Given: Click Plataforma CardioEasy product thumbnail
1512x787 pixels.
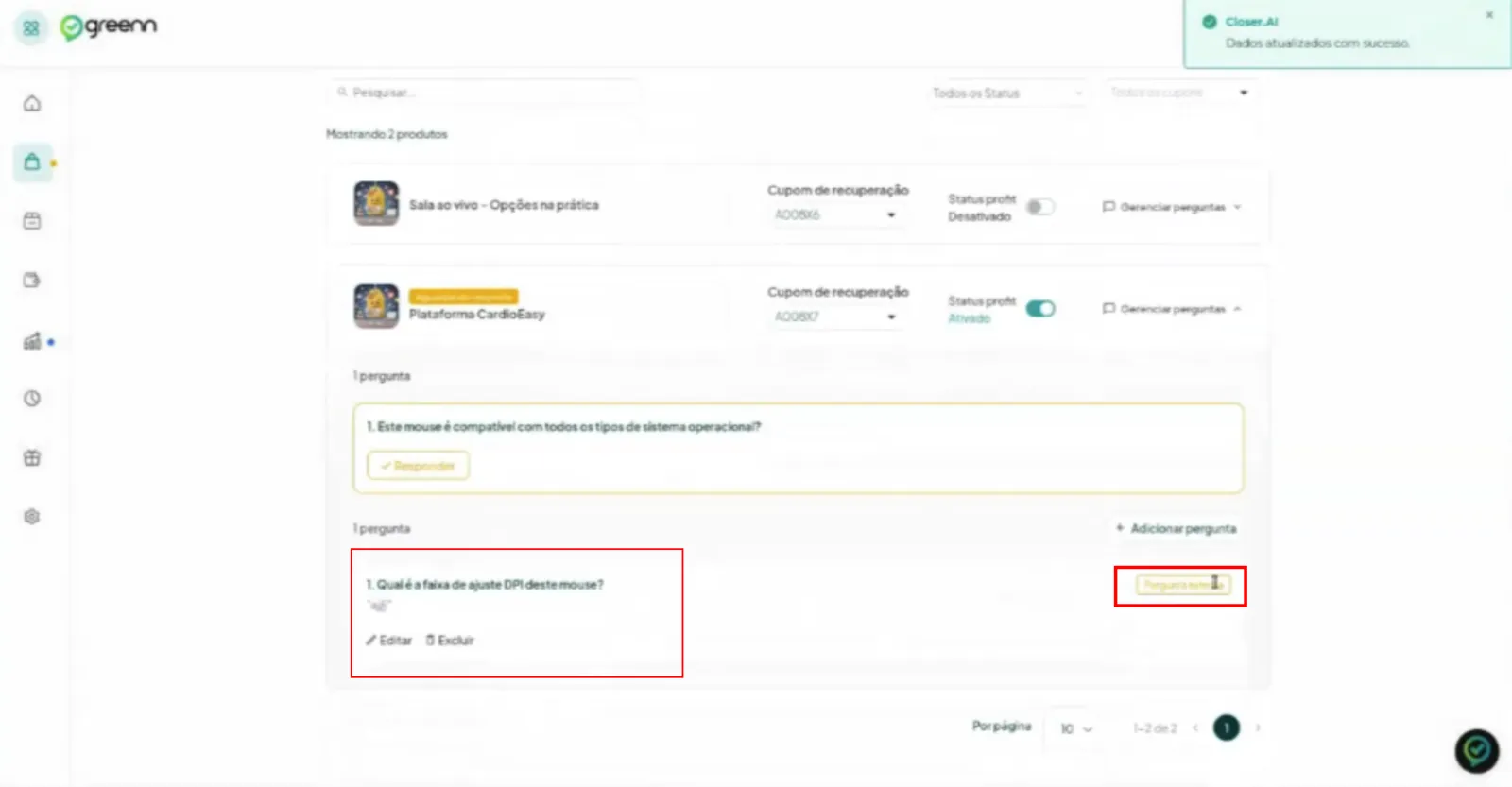Looking at the screenshot, I should click(376, 306).
